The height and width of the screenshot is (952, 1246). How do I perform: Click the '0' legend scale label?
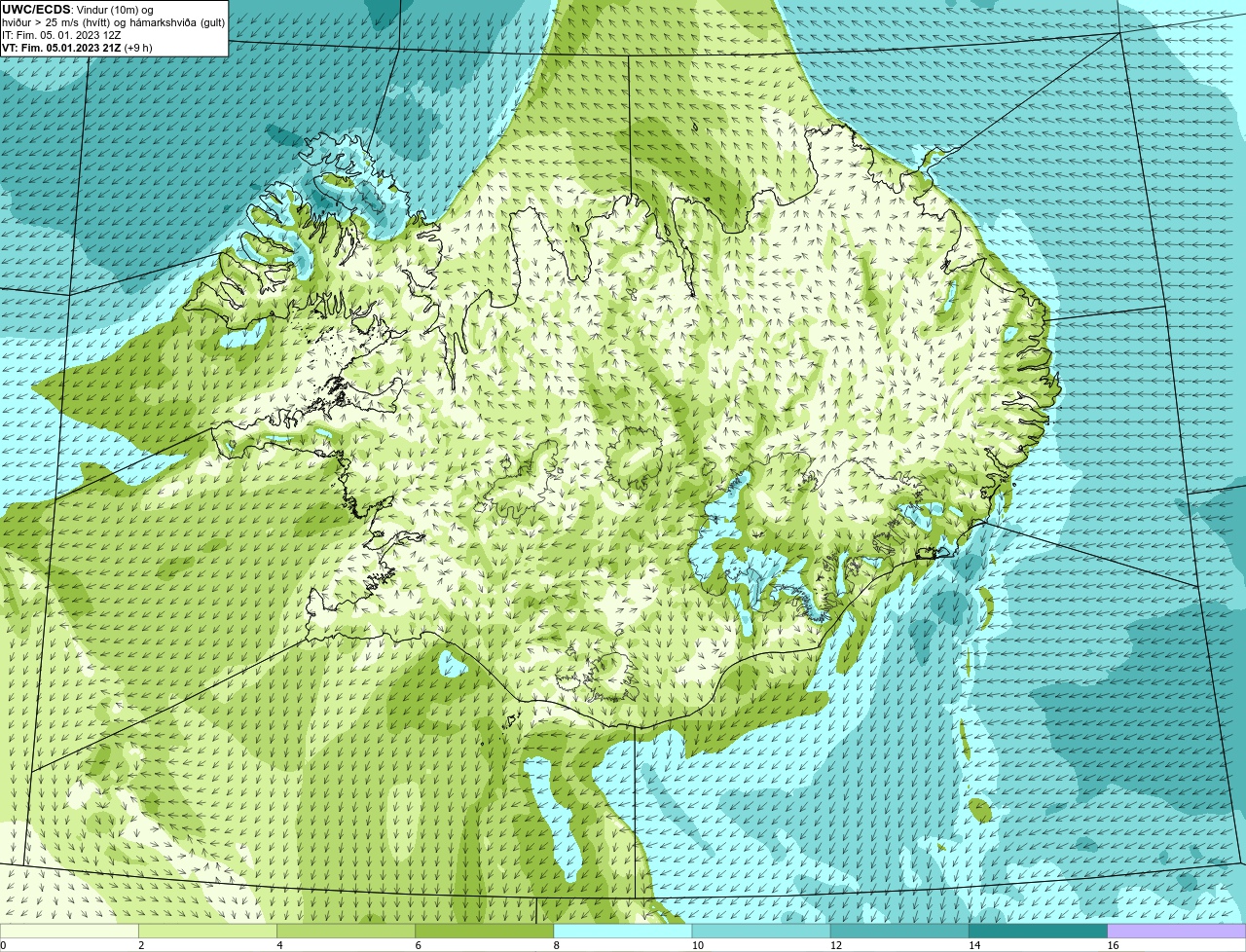3,945
